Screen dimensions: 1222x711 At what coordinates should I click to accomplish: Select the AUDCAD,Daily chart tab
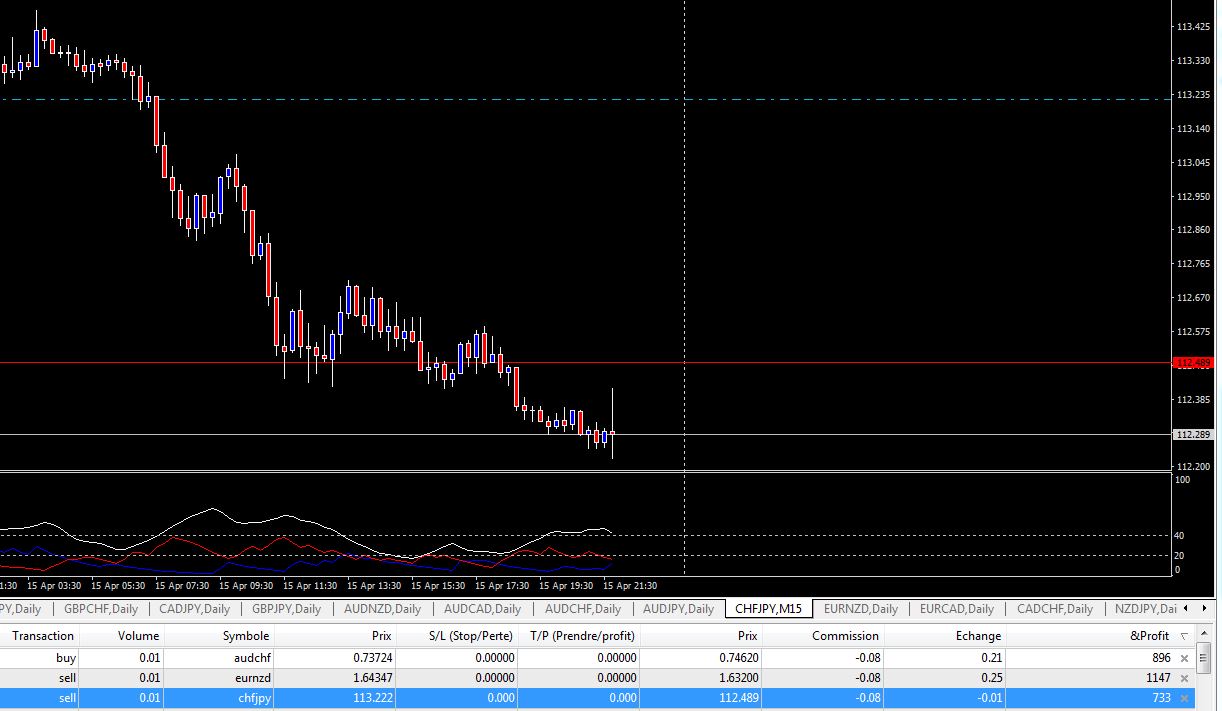click(482, 609)
